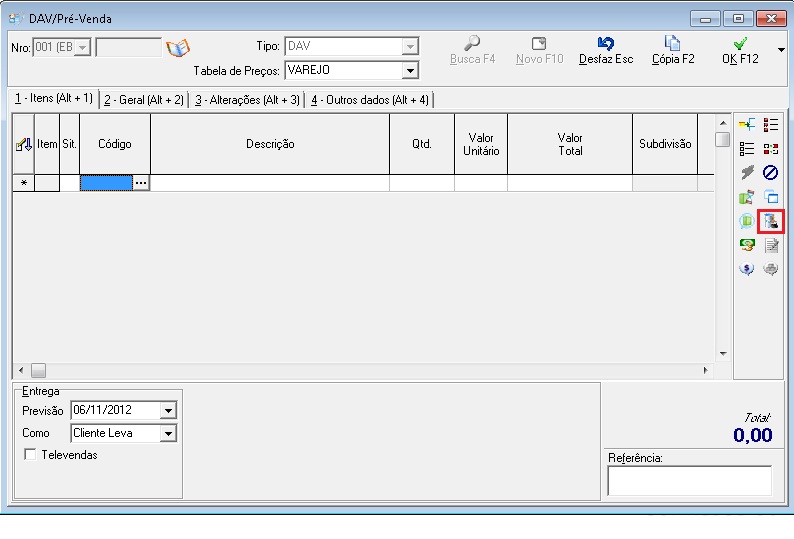Click the DAV/Pré-Venda window title icon
This screenshot has width=794, height=539.
[16, 19]
